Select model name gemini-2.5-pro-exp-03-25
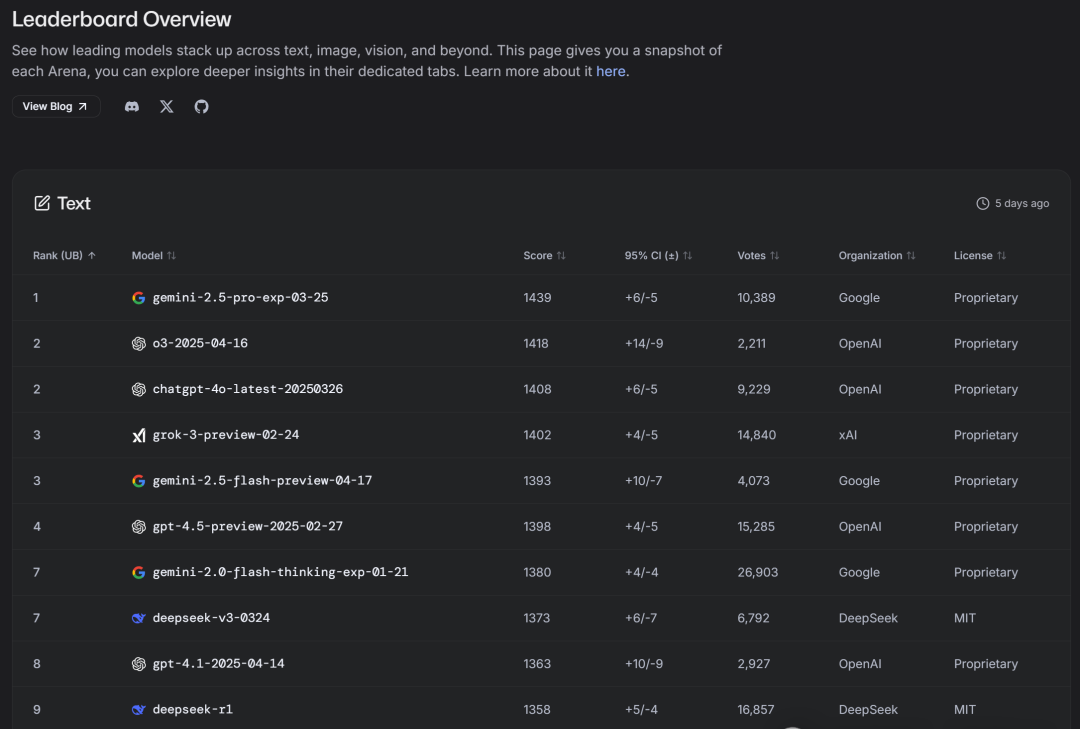Screen dimensions: 1080x729 click(x=240, y=298)
